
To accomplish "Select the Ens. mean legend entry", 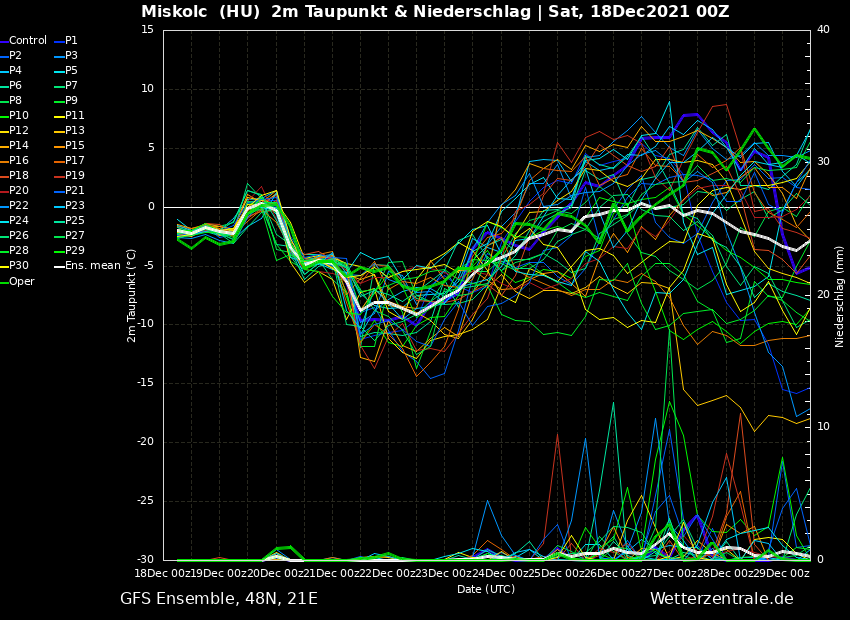I will [92, 266].
